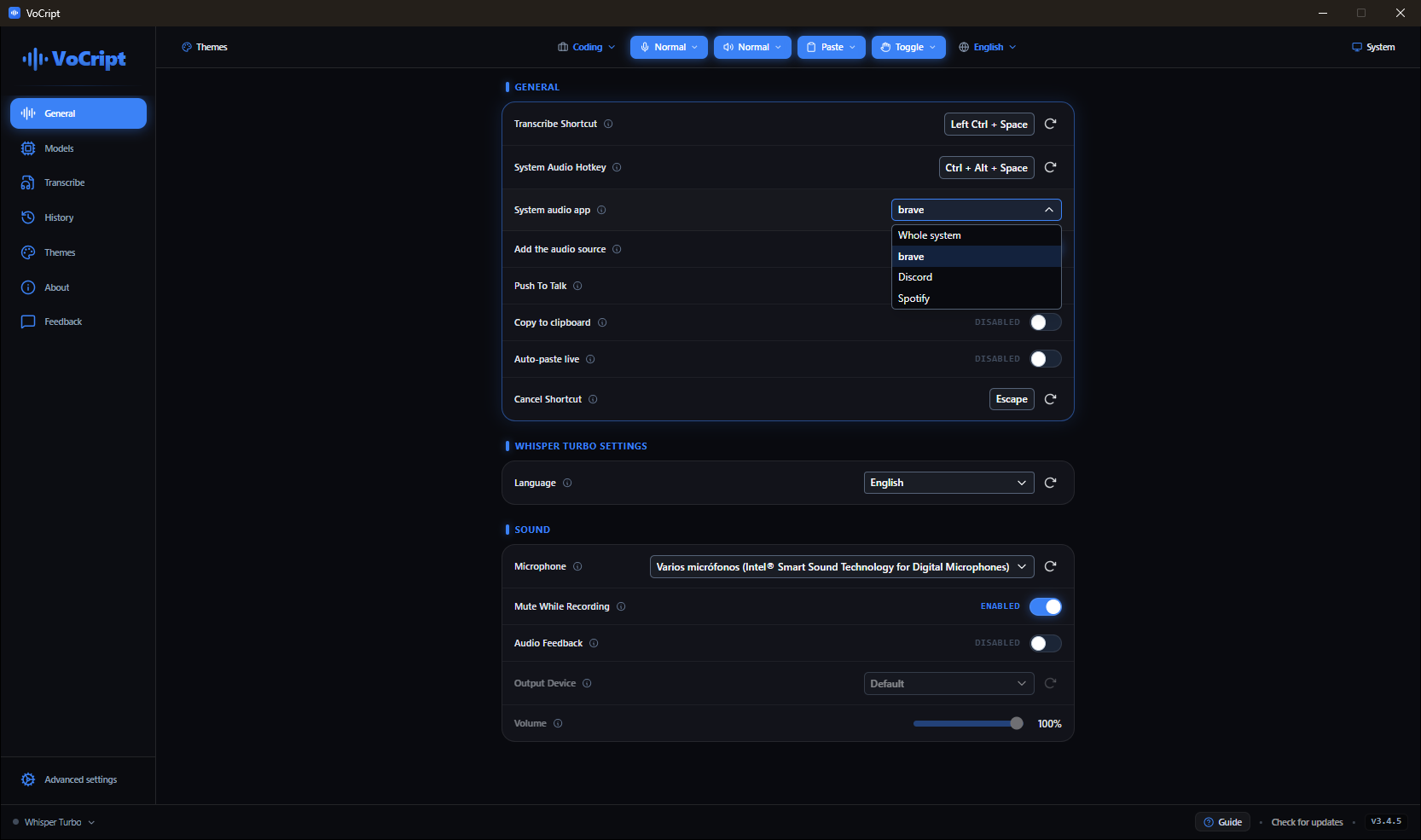Screen dimensions: 1421x840
Task: Reset the Microphone selection via refresh icon
Action: [1051, 566]
